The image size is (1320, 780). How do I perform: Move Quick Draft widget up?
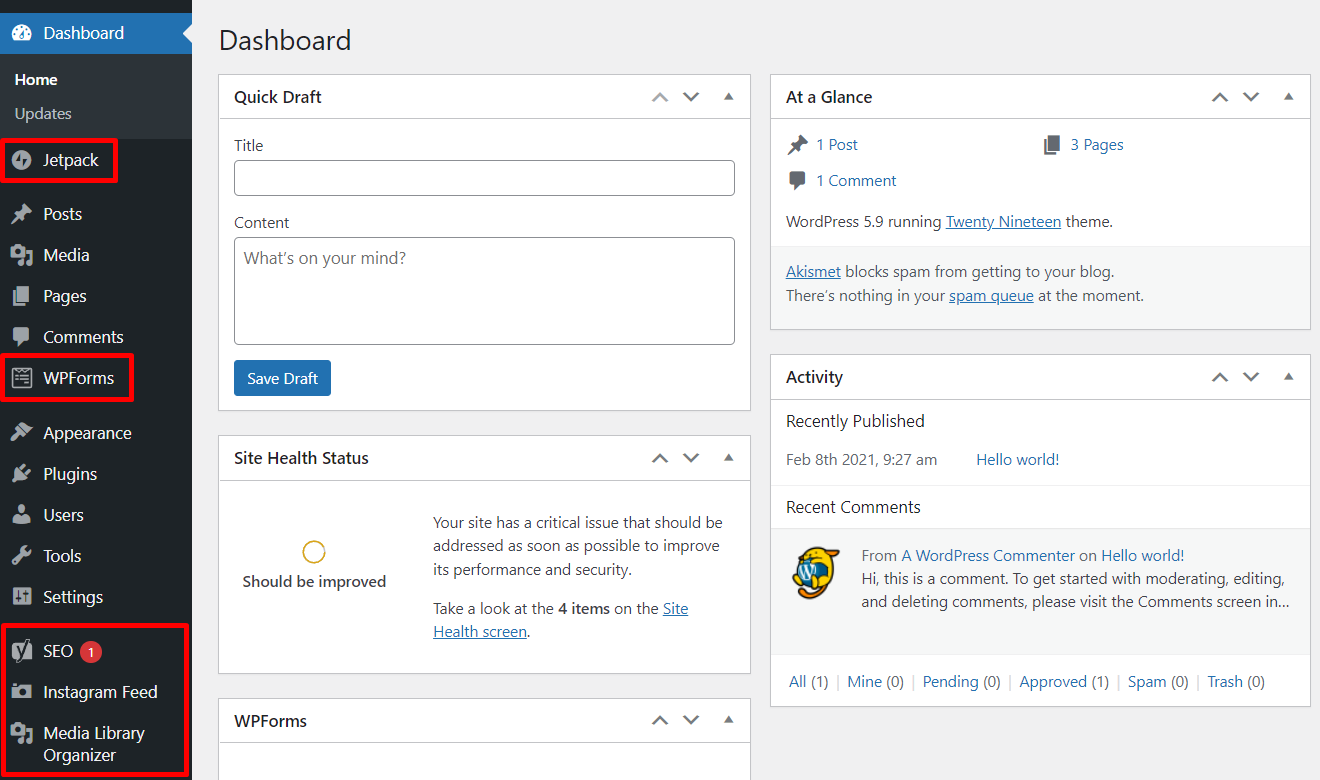click(659, 97)
